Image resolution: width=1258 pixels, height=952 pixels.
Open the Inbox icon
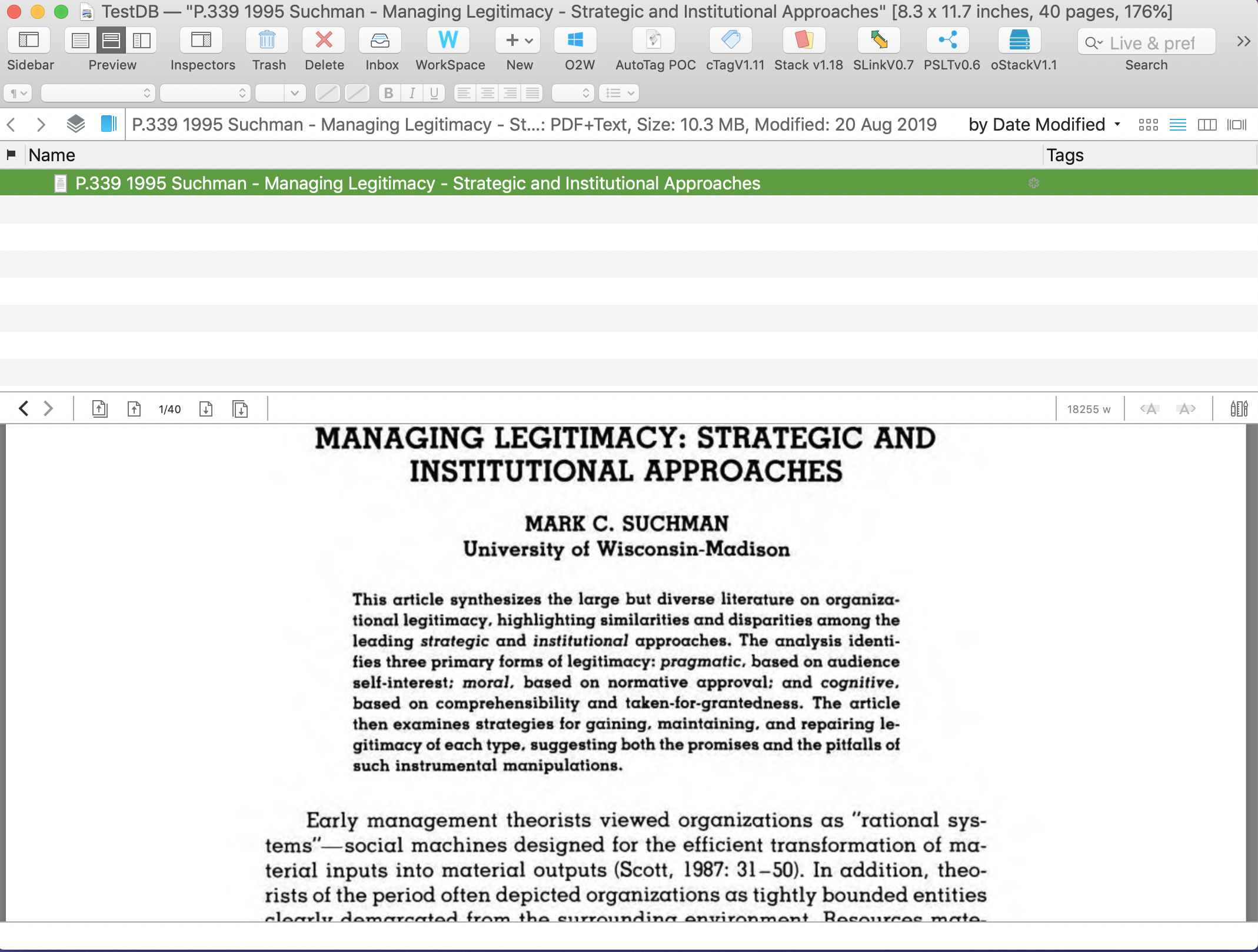pos(381,41)
